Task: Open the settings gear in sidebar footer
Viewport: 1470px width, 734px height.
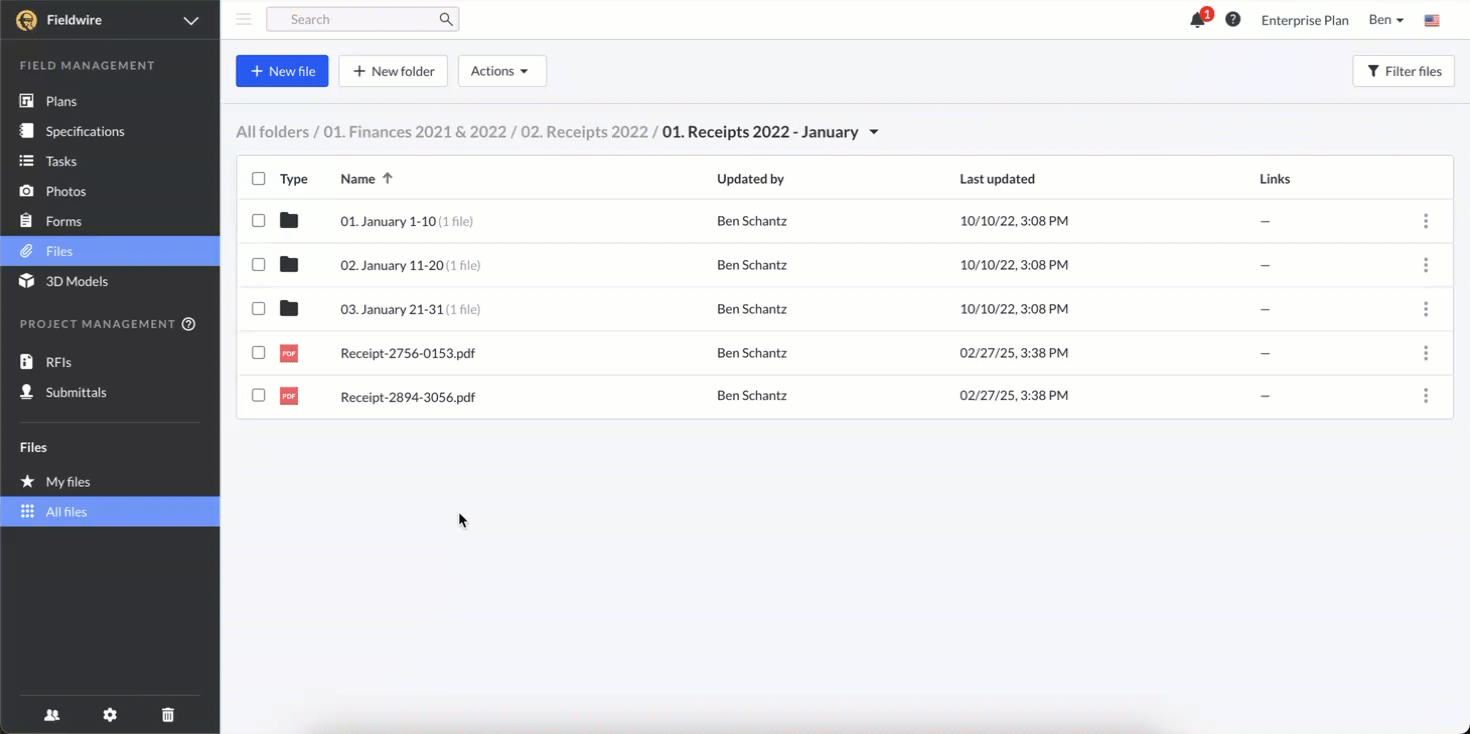Action: pyautogui.click(x=110, y=714)
